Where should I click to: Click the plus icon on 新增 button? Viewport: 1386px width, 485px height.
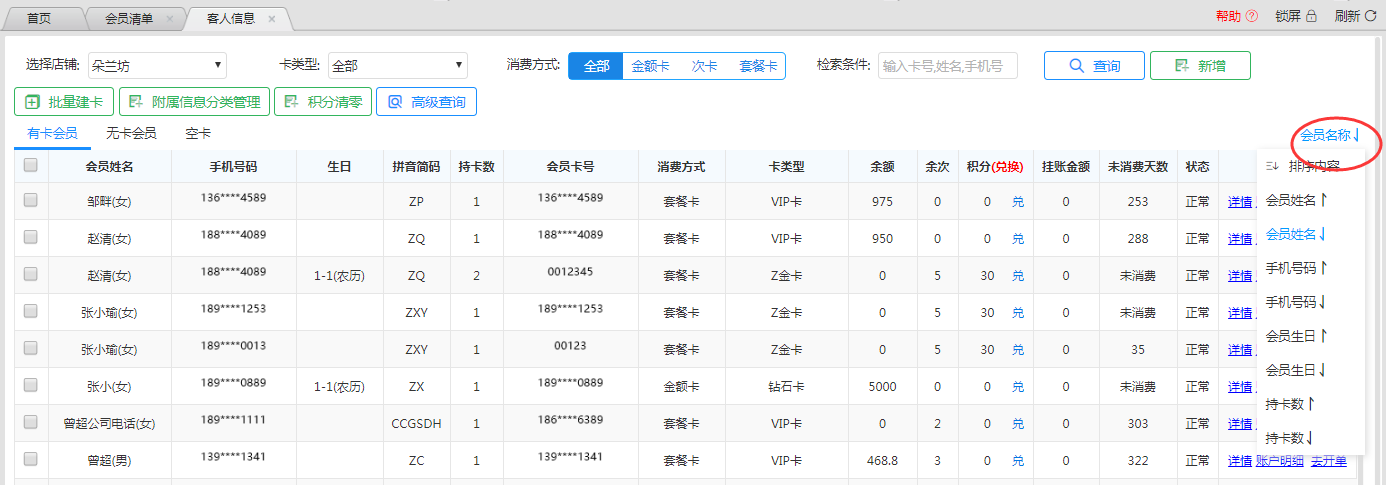pos(1182,66)
